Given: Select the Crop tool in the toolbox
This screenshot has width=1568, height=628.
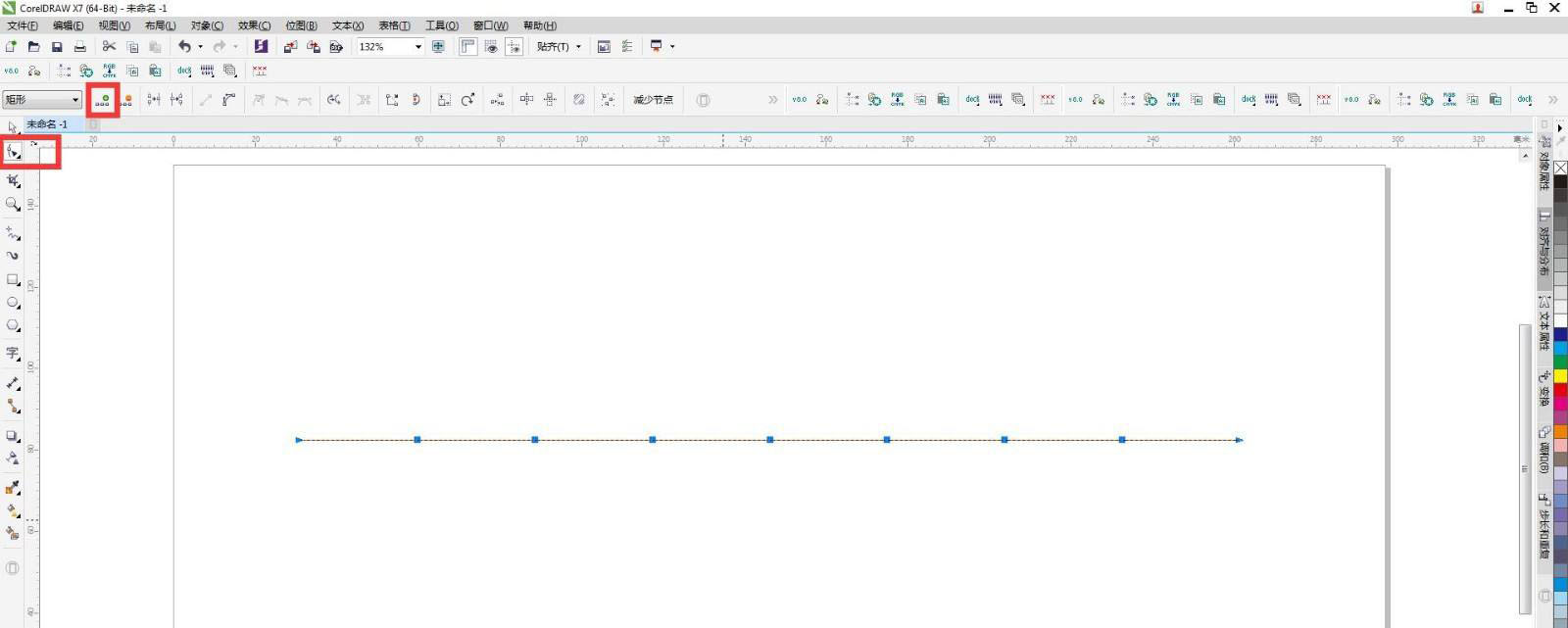Looking at the screenshot, I should [13, 180].
